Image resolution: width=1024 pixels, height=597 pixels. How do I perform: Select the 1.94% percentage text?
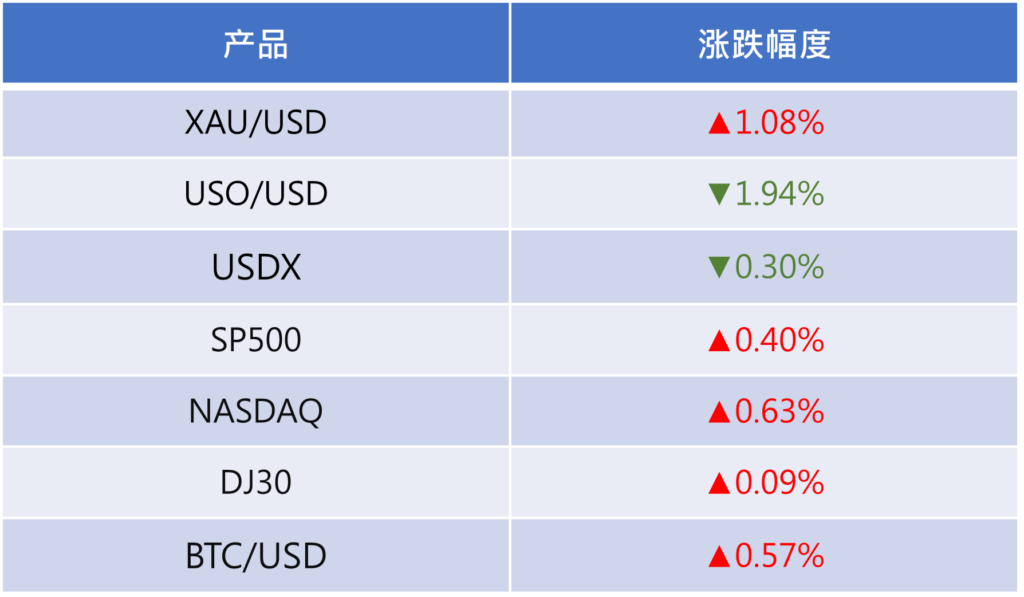[780, 194]
